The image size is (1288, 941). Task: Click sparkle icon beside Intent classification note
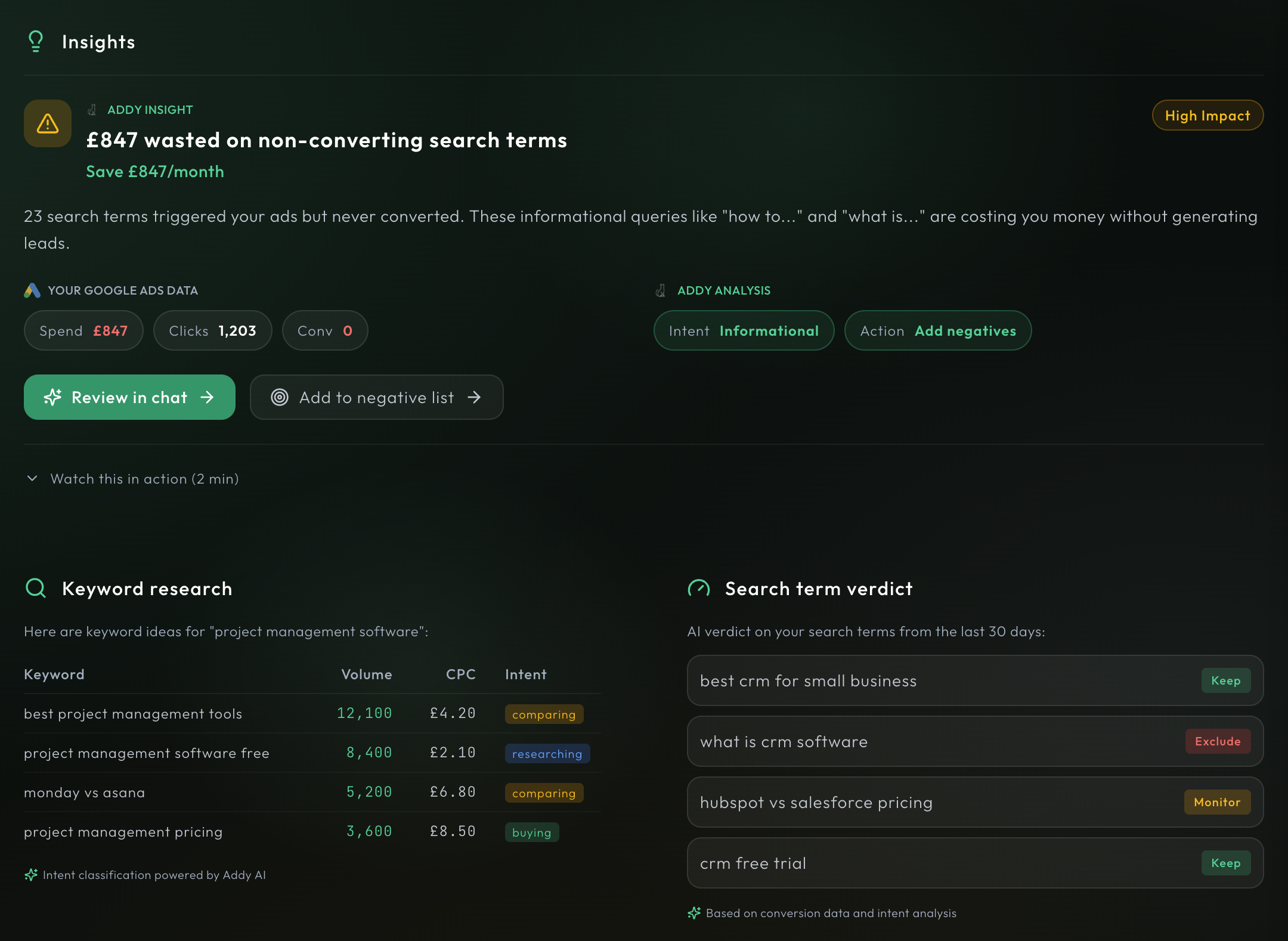pos(31,875)
